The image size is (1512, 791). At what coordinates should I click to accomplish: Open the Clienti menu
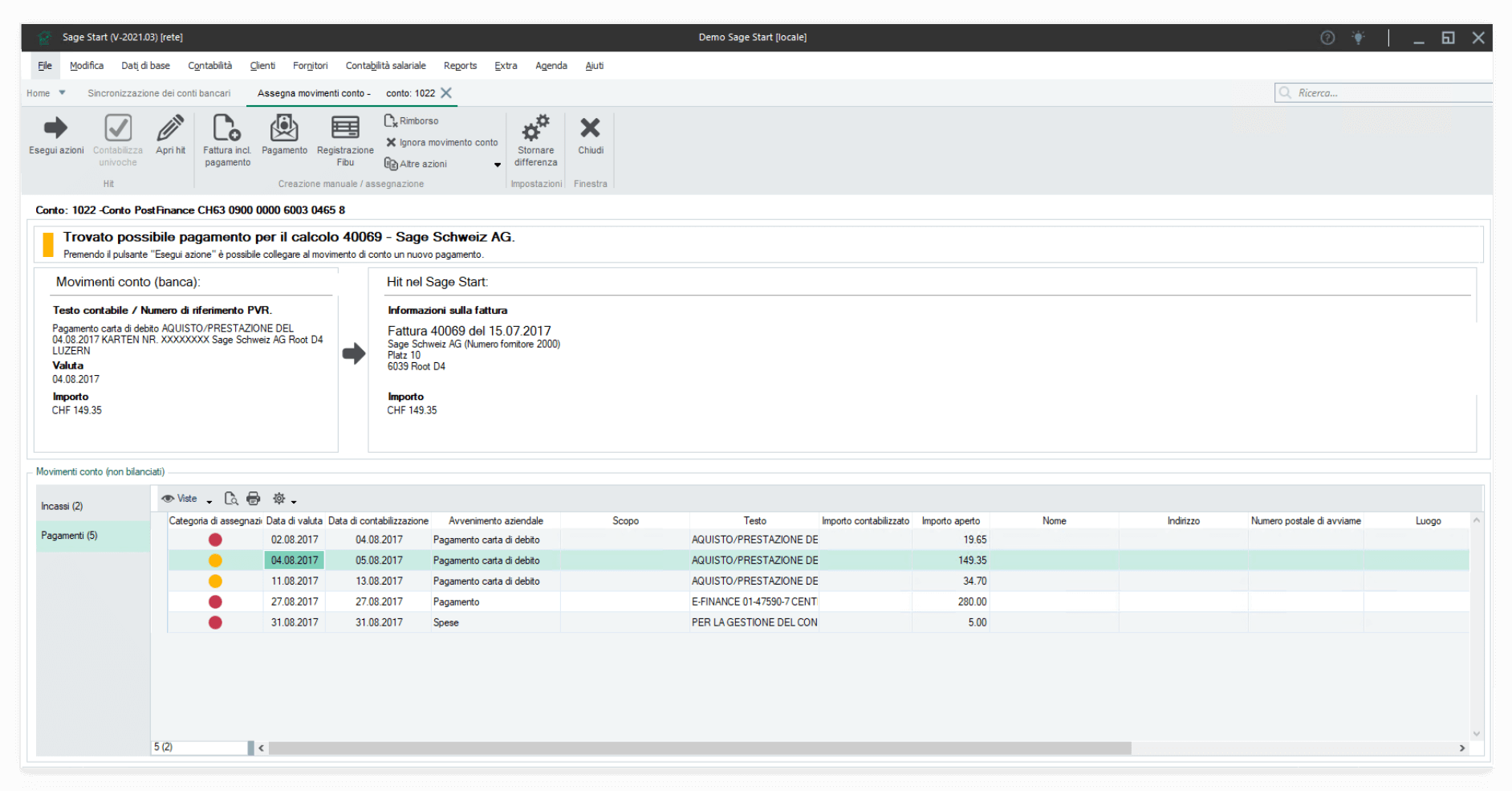[x=262, y=66]
